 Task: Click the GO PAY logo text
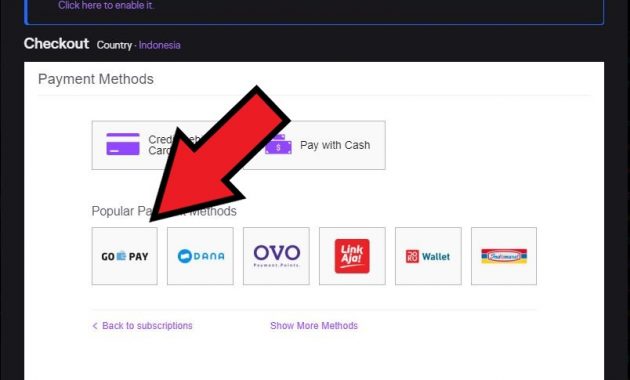125,256
